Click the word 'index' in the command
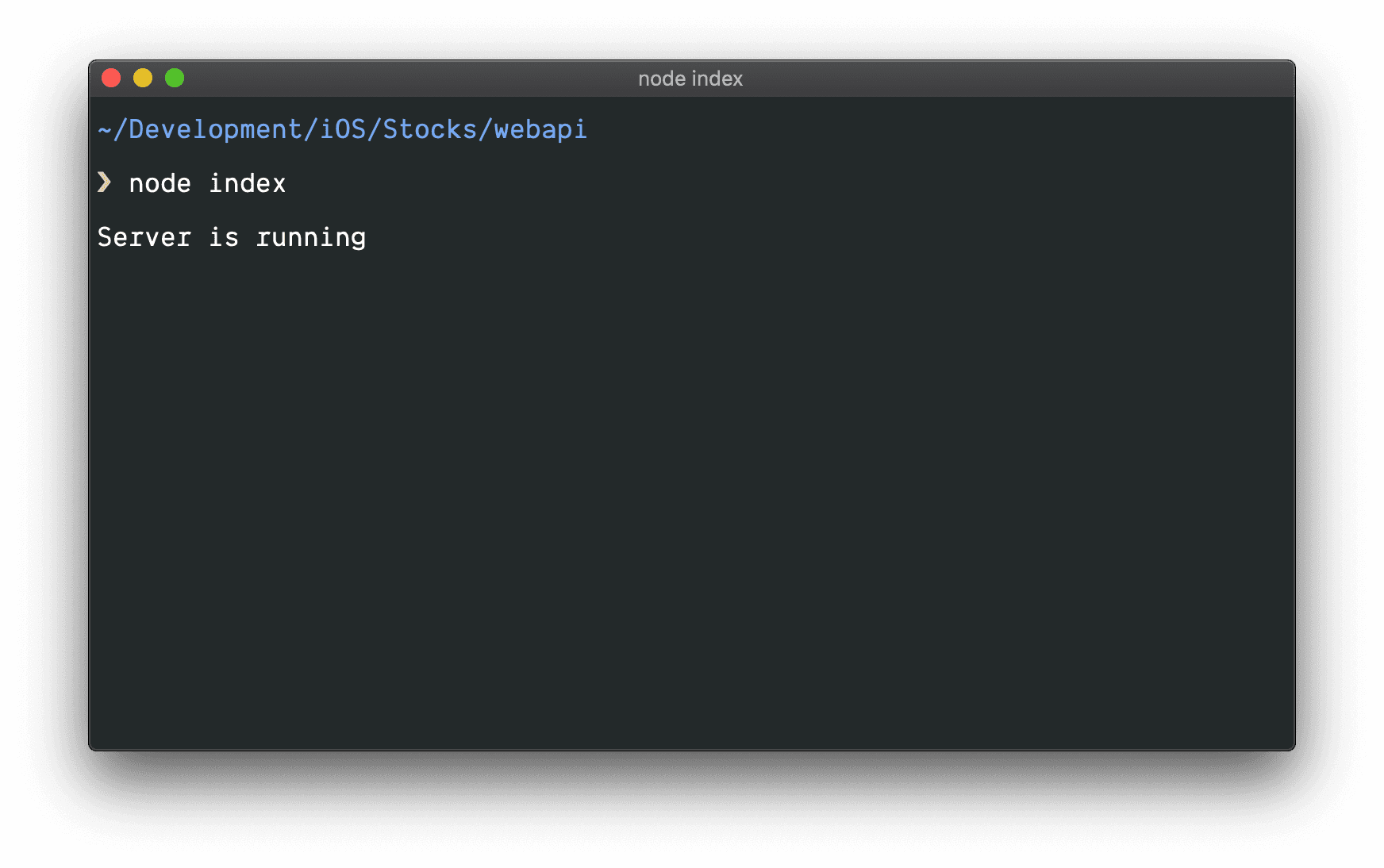 (x=247, y=182)
